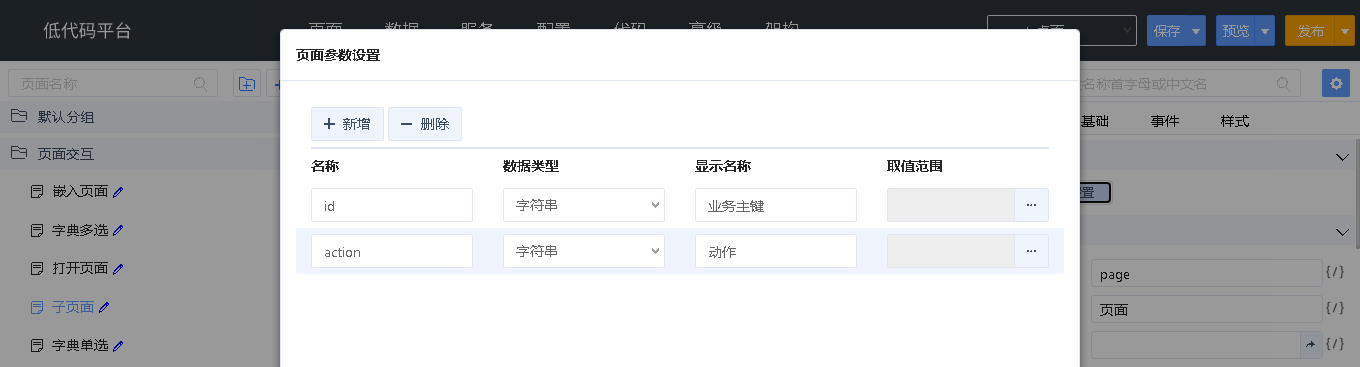
Task: Switch to the 样式 style tab
Action: 1235,122
